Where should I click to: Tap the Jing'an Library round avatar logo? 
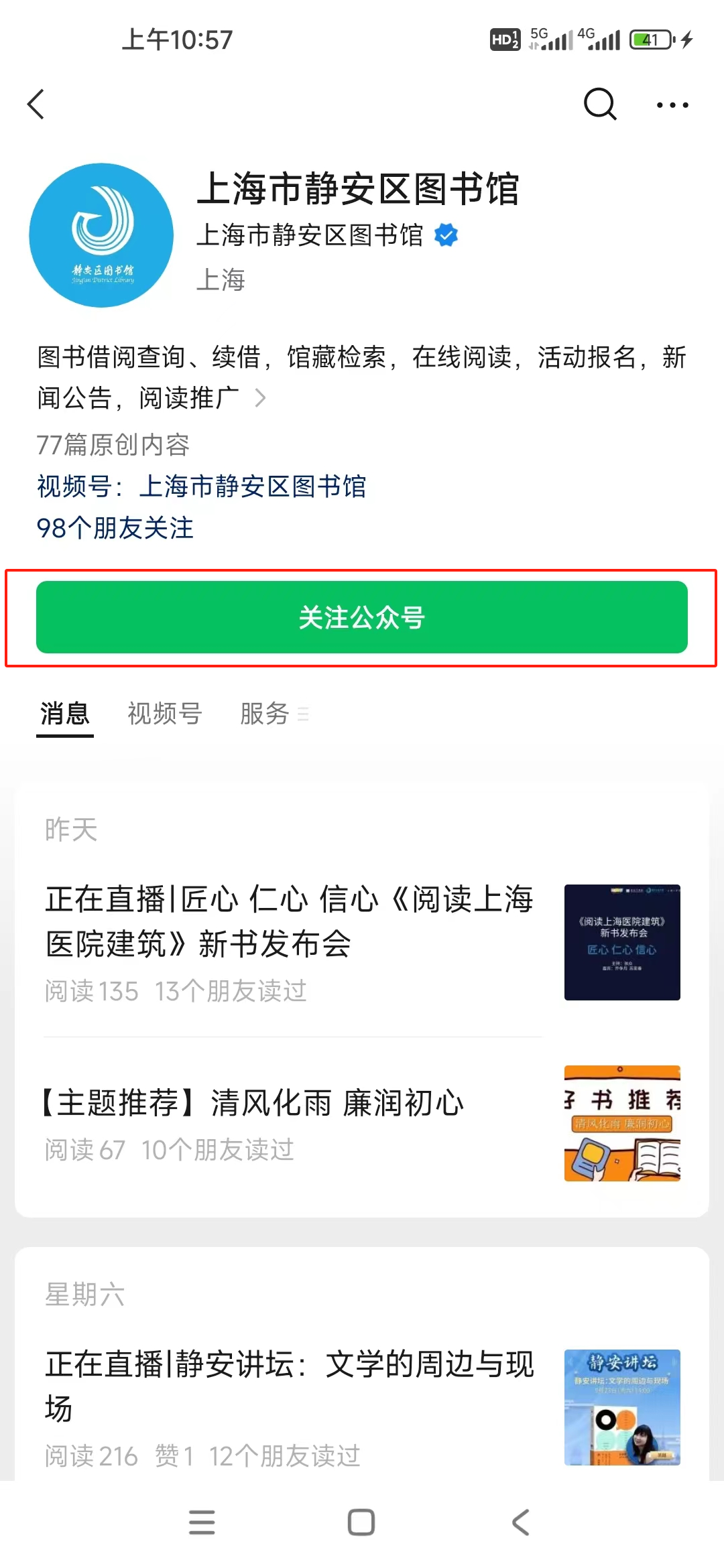pyautogui.click(x=101, y=235)
